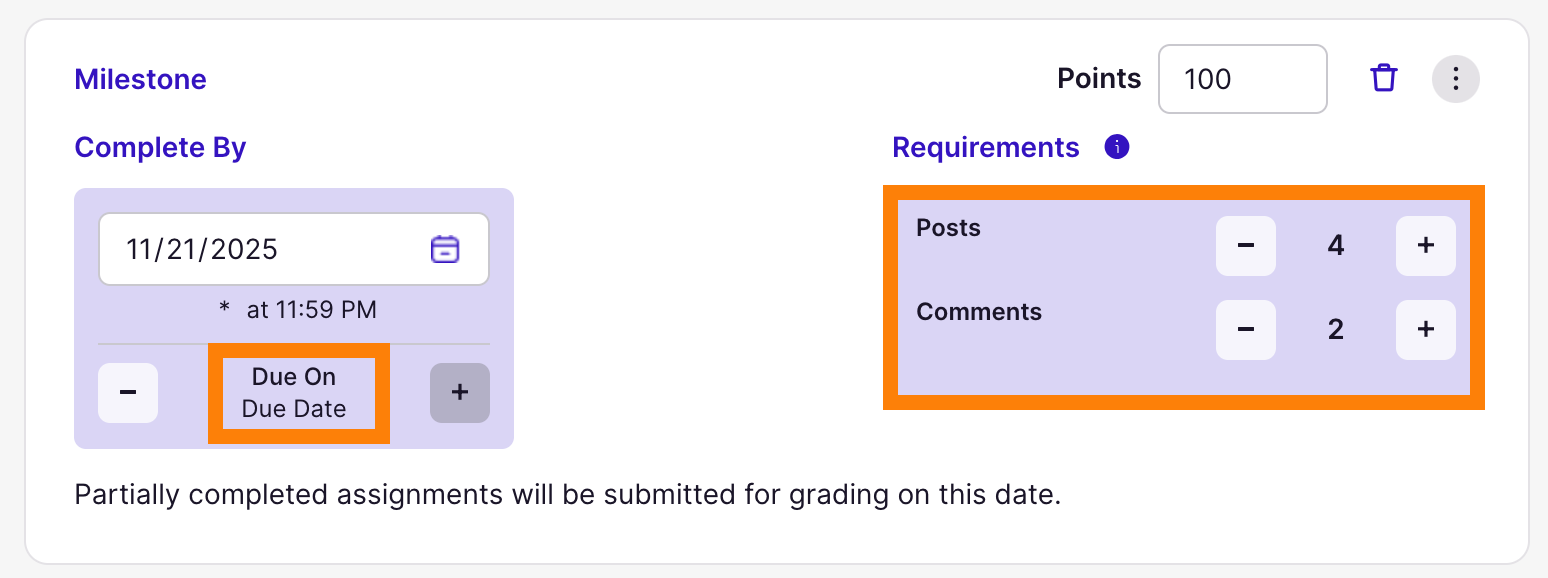Select the Due On Due Date control
1548x578 pixels.
click(293, 390)
